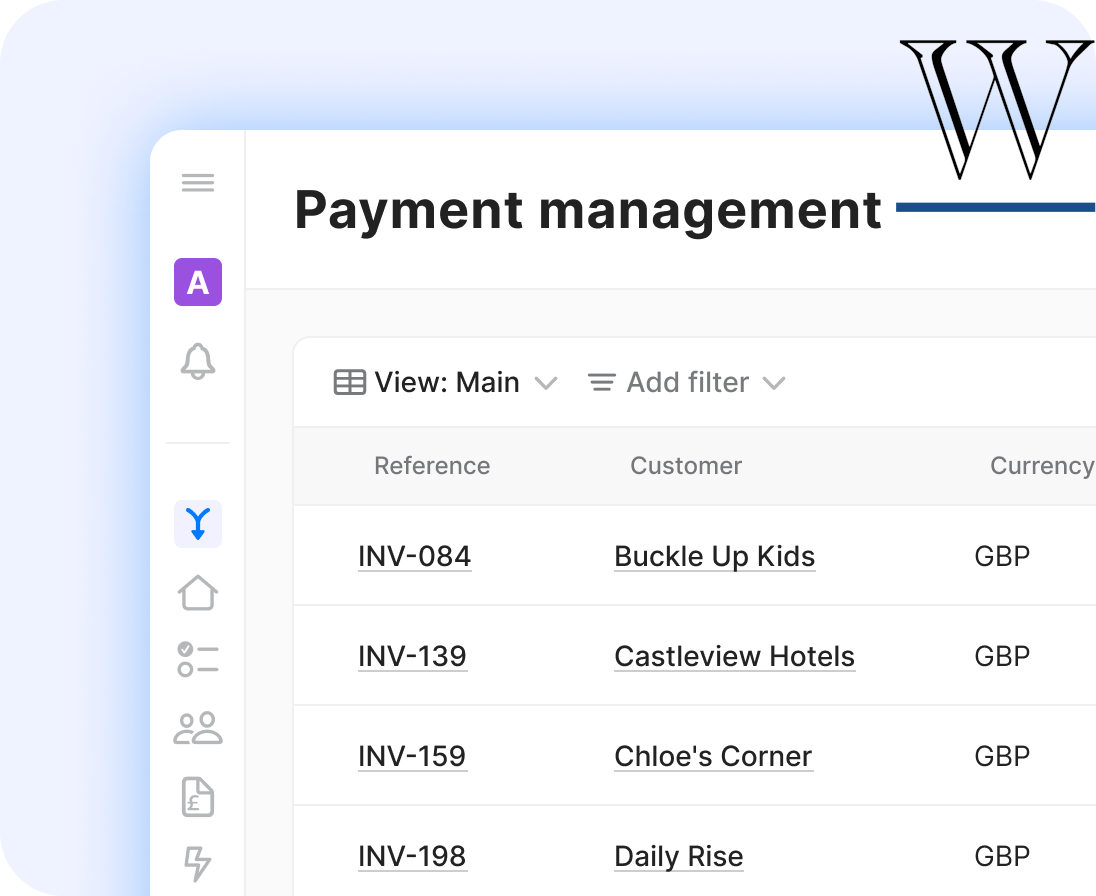The height and width of the screenshot is (896, 1096).
Task: Click the Chloe's Corner customer link
Action: coord(713,756)
